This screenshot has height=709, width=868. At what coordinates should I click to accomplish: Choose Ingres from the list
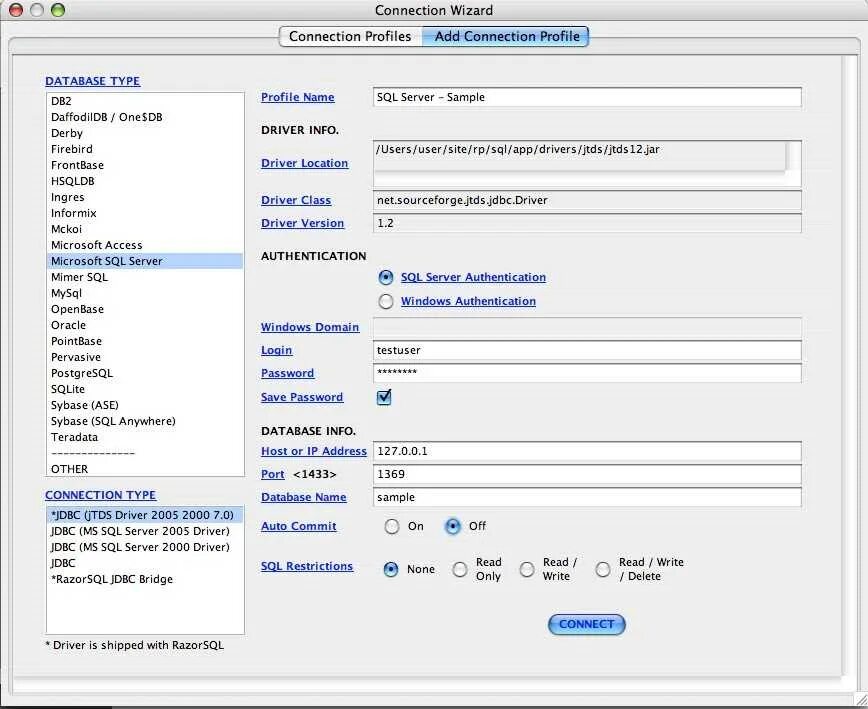(145, 198)
